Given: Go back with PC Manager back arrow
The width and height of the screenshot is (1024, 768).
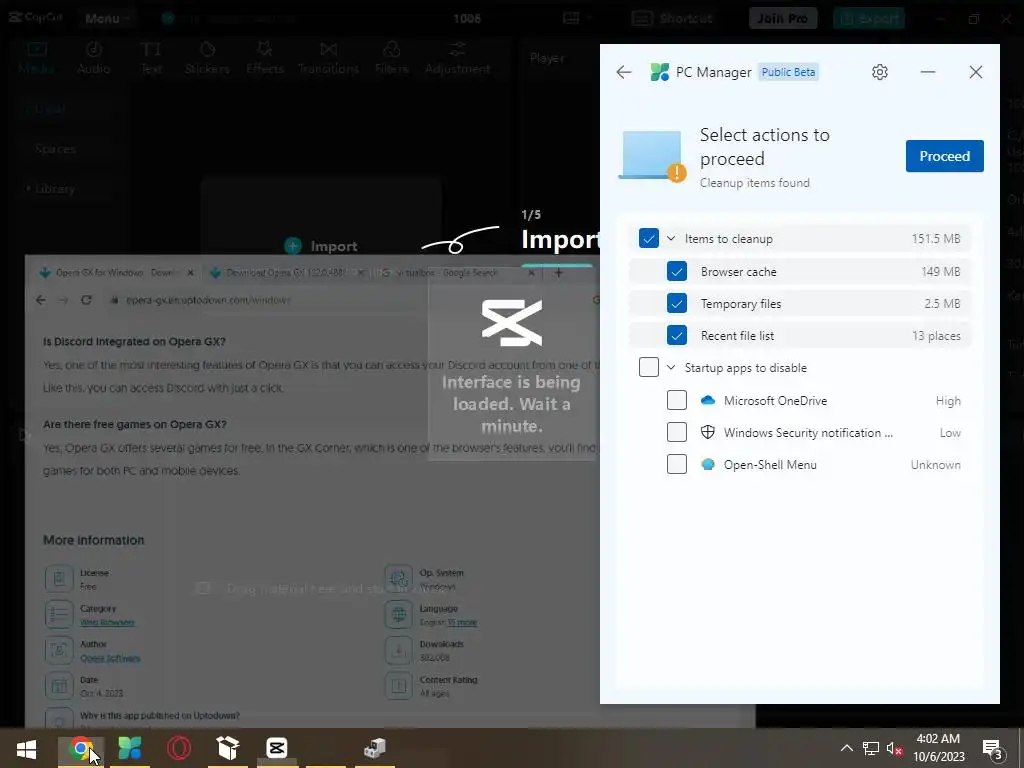Looking at the screenshot, I should pyautogui.click(x=624, y=72).
